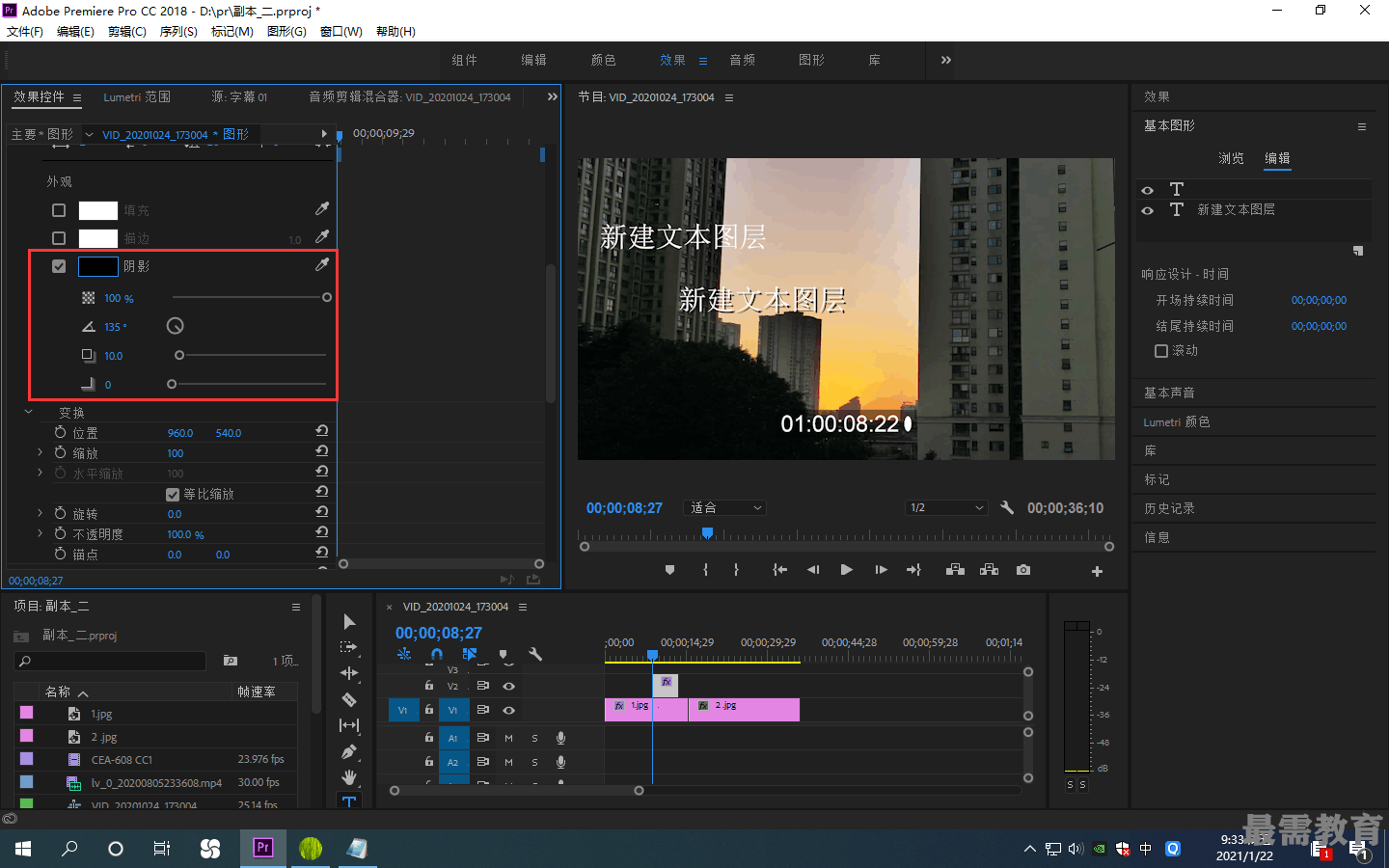
Task: Select the Track Select Forward tool
Action: 349,647
